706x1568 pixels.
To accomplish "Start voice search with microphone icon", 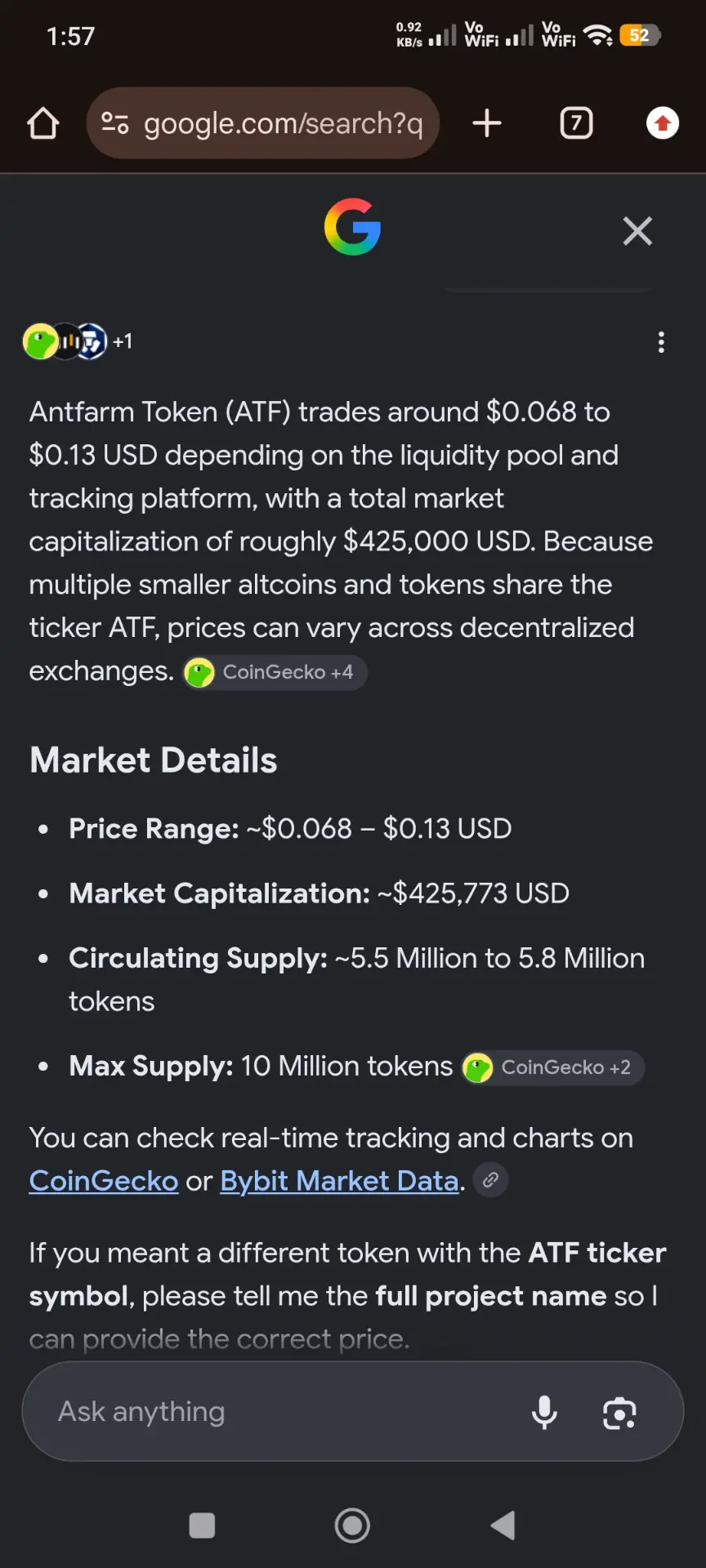I will (544, 1412).
